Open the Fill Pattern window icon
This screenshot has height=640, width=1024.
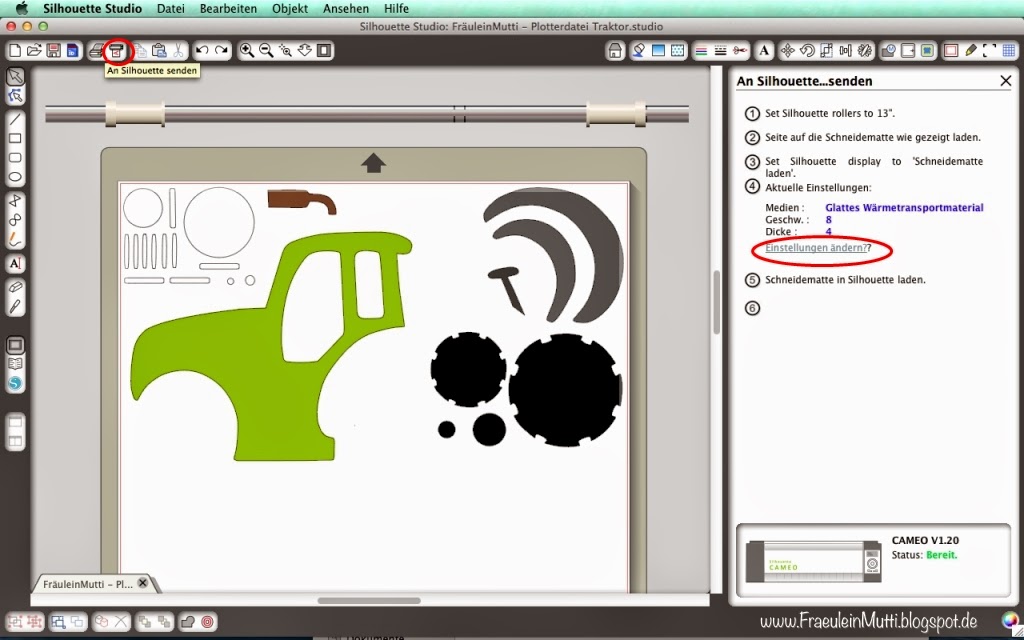[x=677, y=50]
